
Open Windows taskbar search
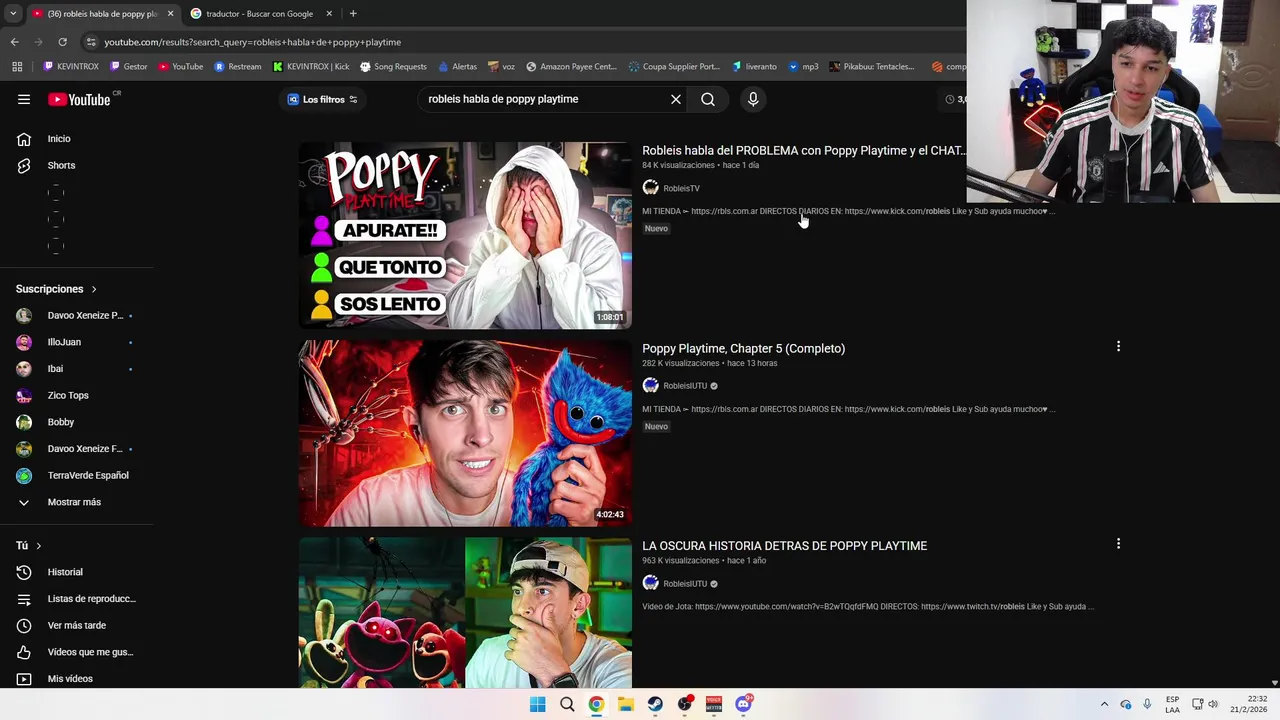click(567, 704)
